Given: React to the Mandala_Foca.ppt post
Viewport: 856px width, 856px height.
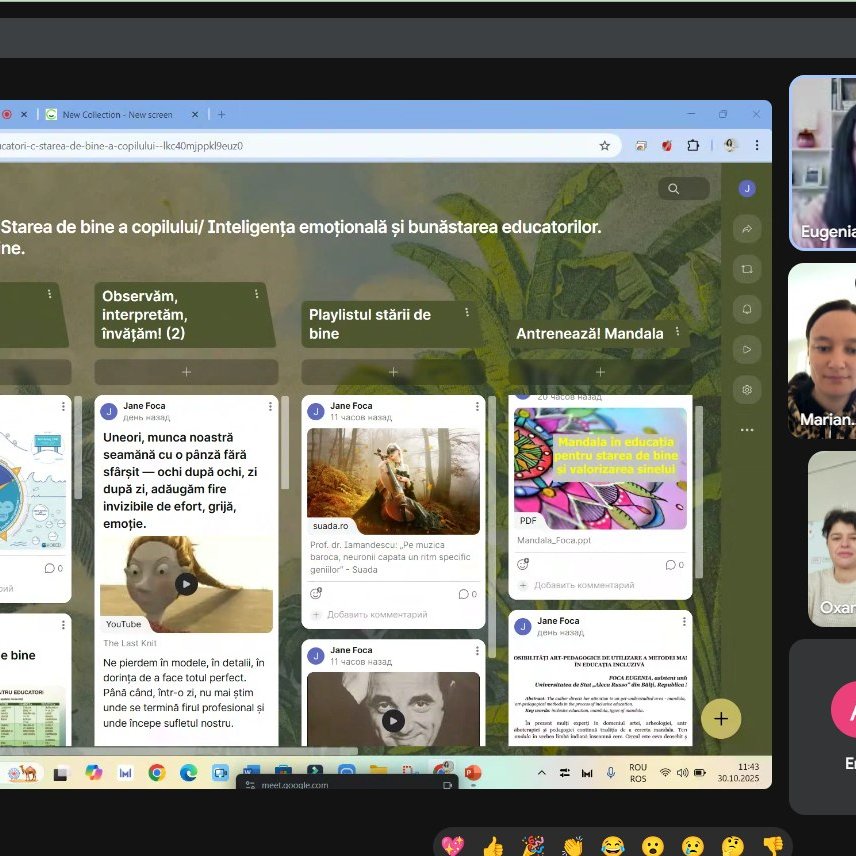Looking at the screenshot, I should point(522,565).
